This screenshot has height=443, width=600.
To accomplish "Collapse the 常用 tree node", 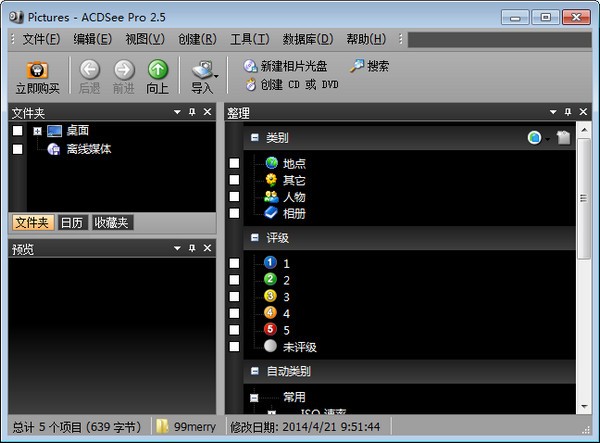I will pyautogui.click(x=254, y=398).
